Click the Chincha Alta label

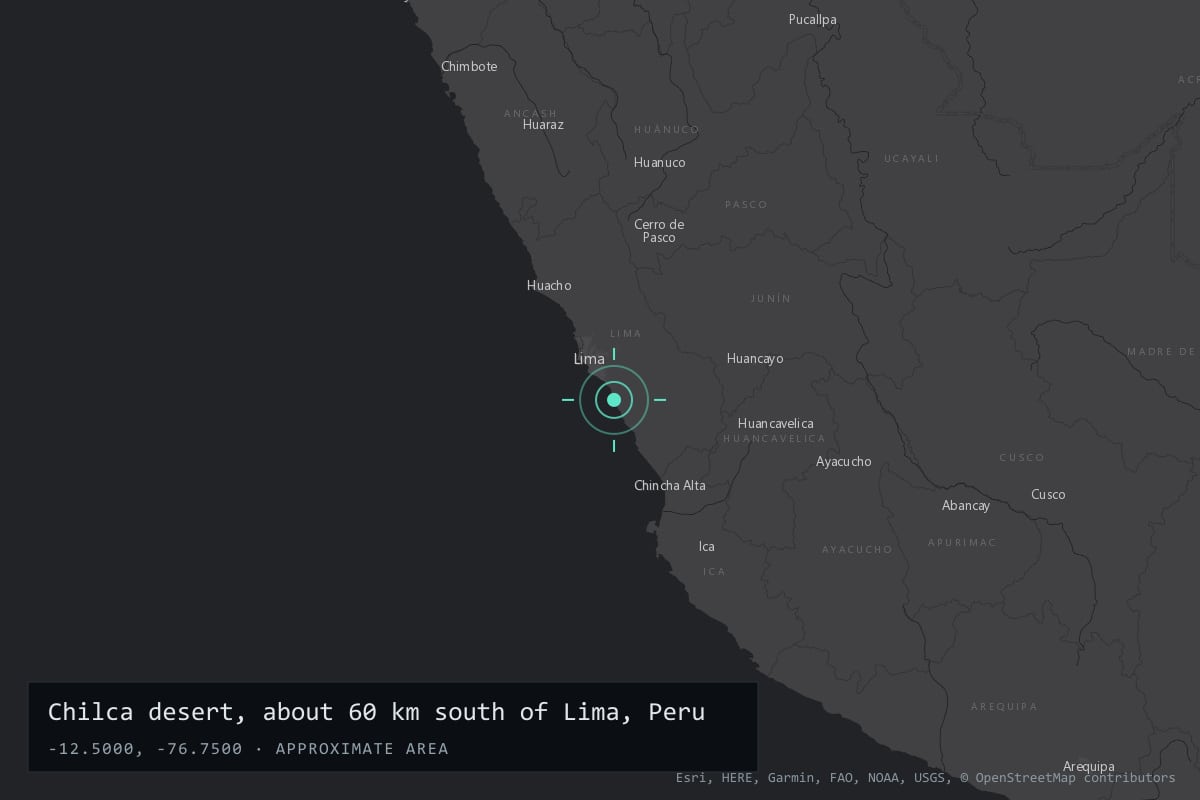pyautogui.click(x=670, y=485)
